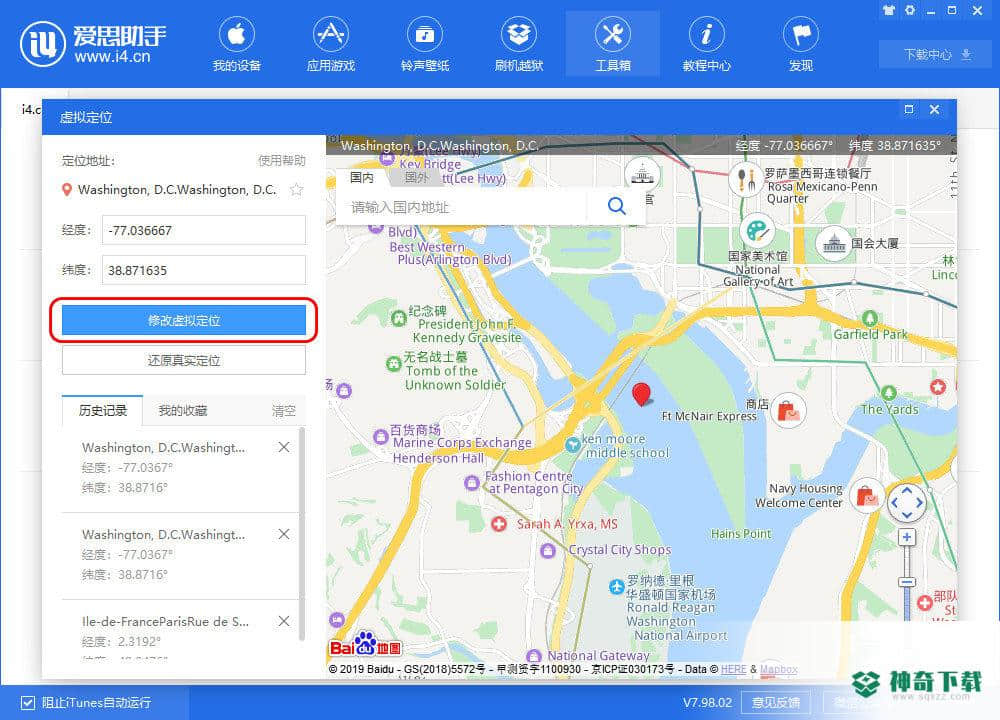Image resolution: width=1000 pixels, height=720 pixels.
Task: Open 发现 discover section
Action: tap(800, 44)
